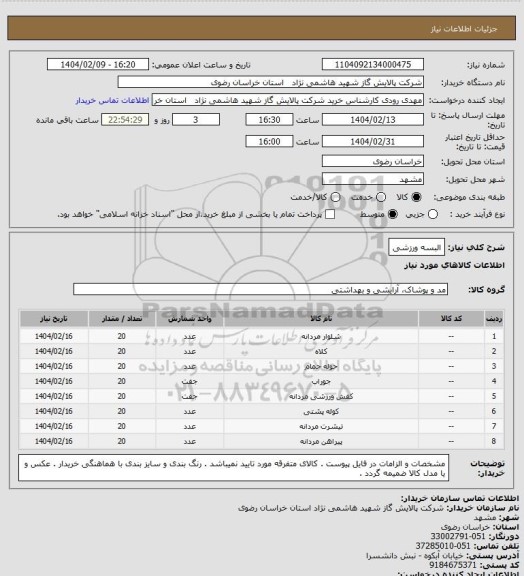
Task: Click the نام کالا column header
Action: [321, 318]
